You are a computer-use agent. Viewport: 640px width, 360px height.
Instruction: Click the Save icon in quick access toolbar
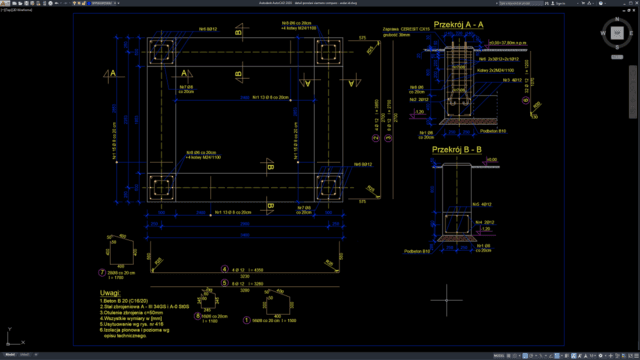(x=26, y=3)
